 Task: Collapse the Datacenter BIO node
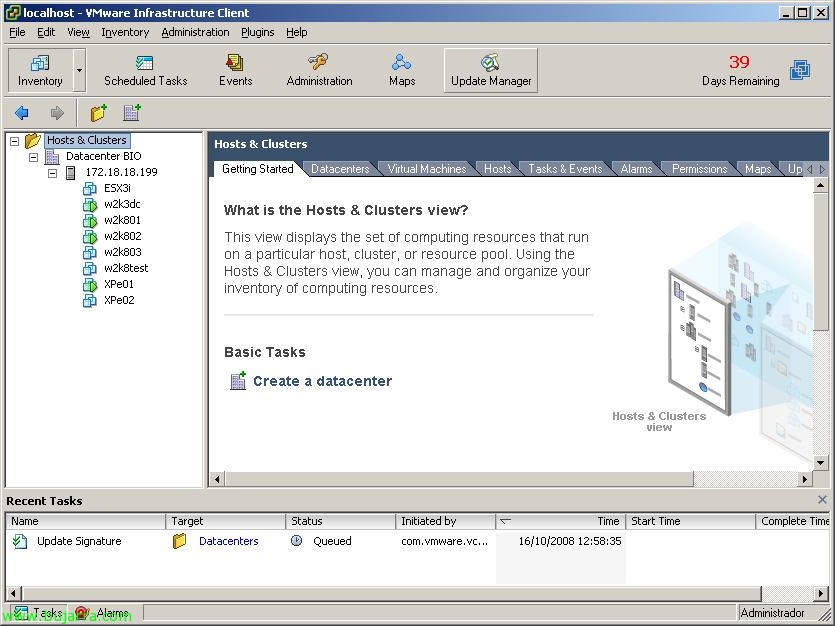pyautogui.click(x=34, y=157)
